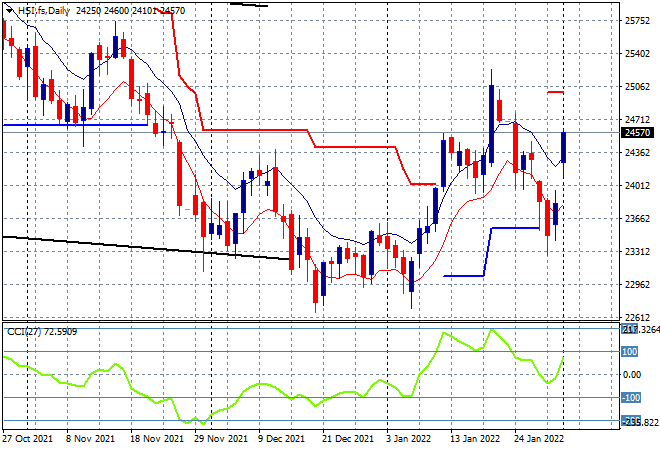Click the 8 Nov 2021 date label

[90, 439]
